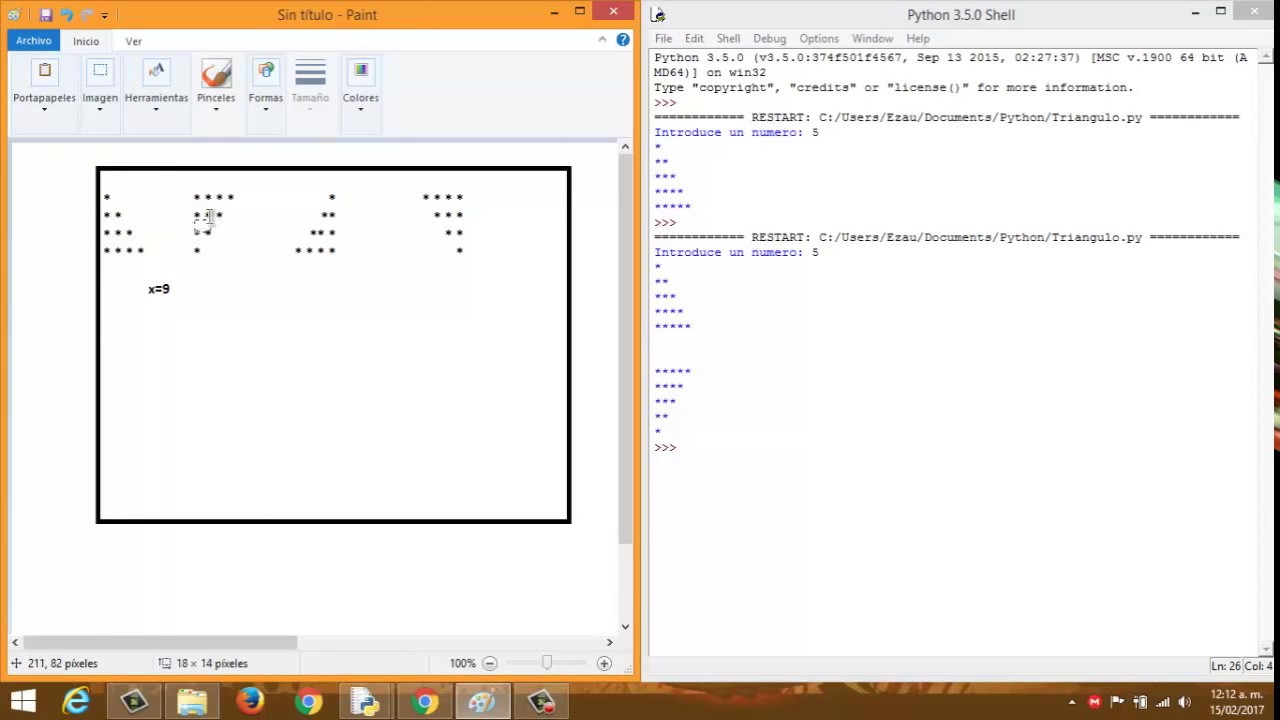Click the Python Shell scrollbar down arrow

click(x=1267, y=649)
